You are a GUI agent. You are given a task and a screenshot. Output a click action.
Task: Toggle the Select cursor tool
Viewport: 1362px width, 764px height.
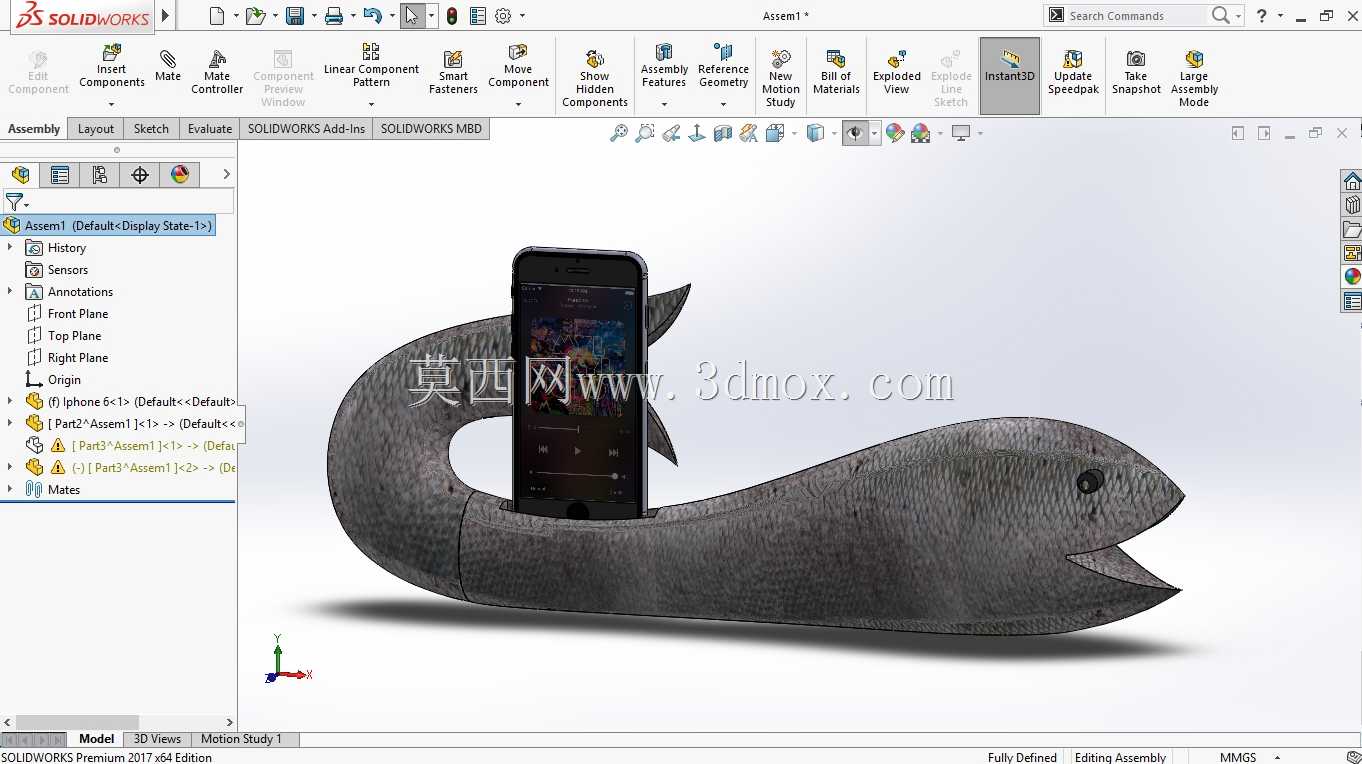pyautogui.click(x=412, y=16)
